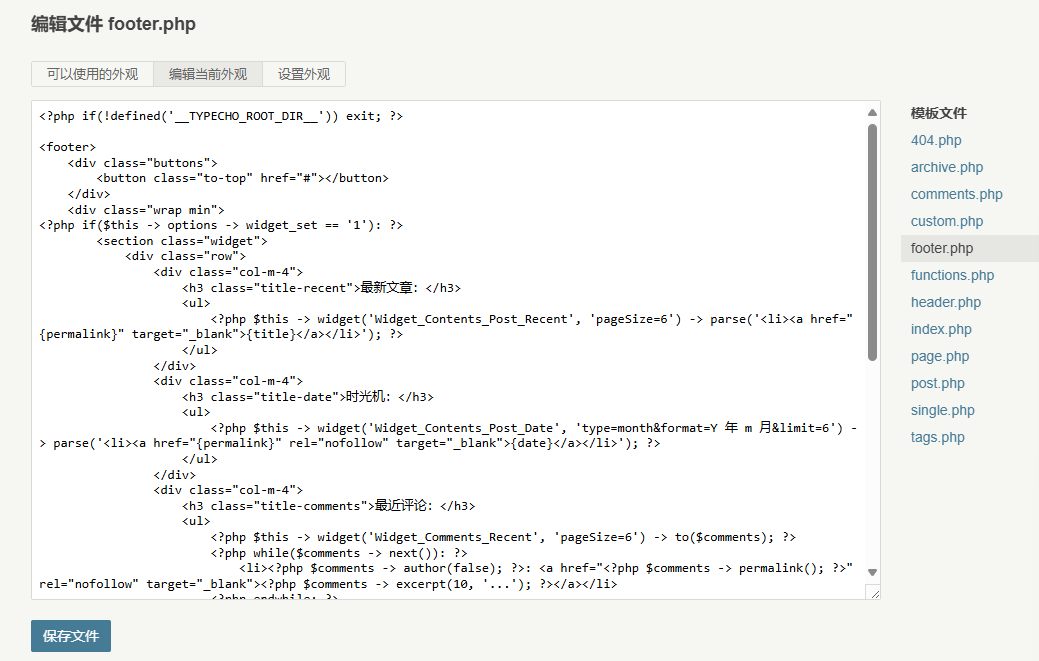The image size is (1039, 661).
Task: Open page.php template file
Action: click(x=940, y=356)
